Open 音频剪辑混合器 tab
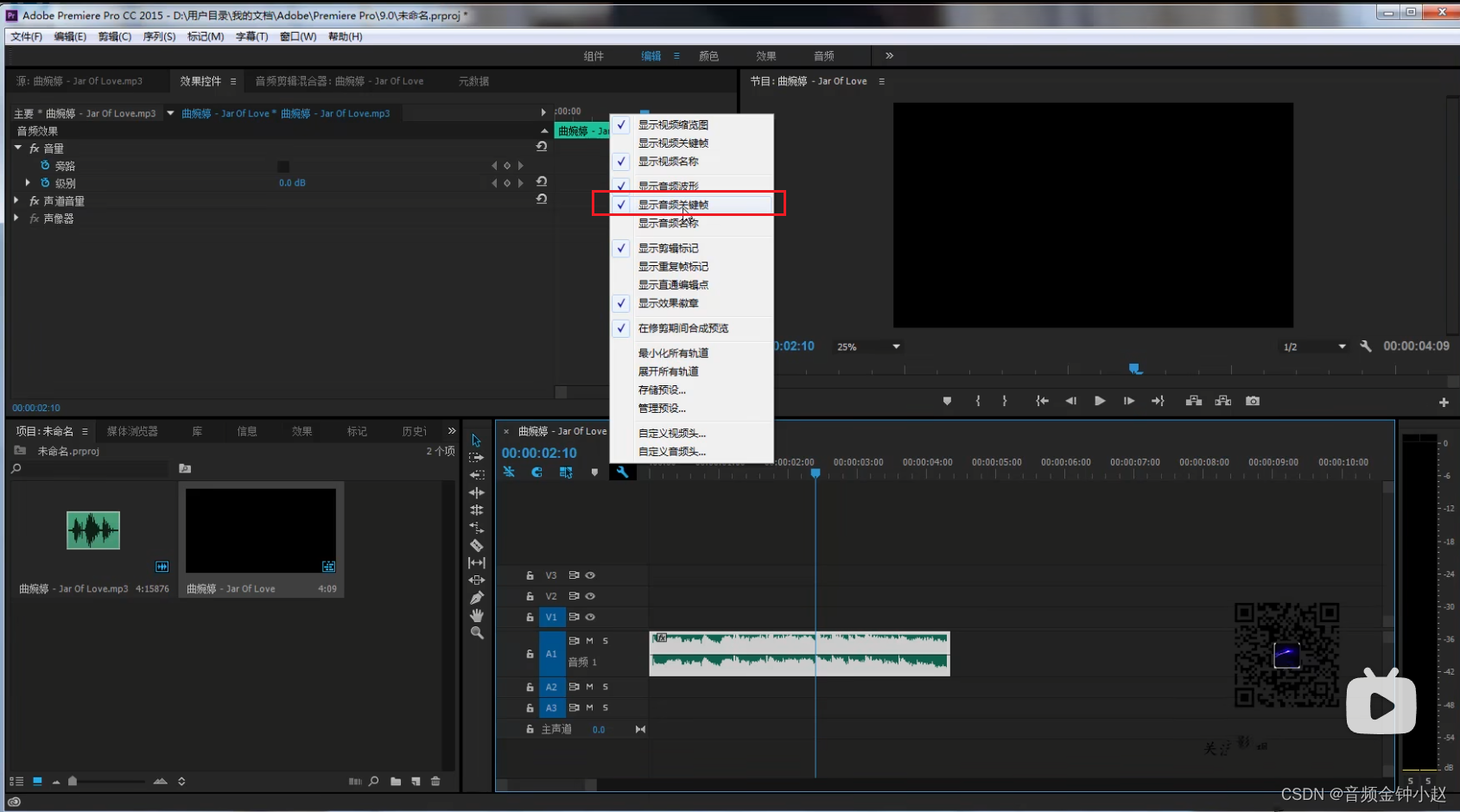 [339, 81]
